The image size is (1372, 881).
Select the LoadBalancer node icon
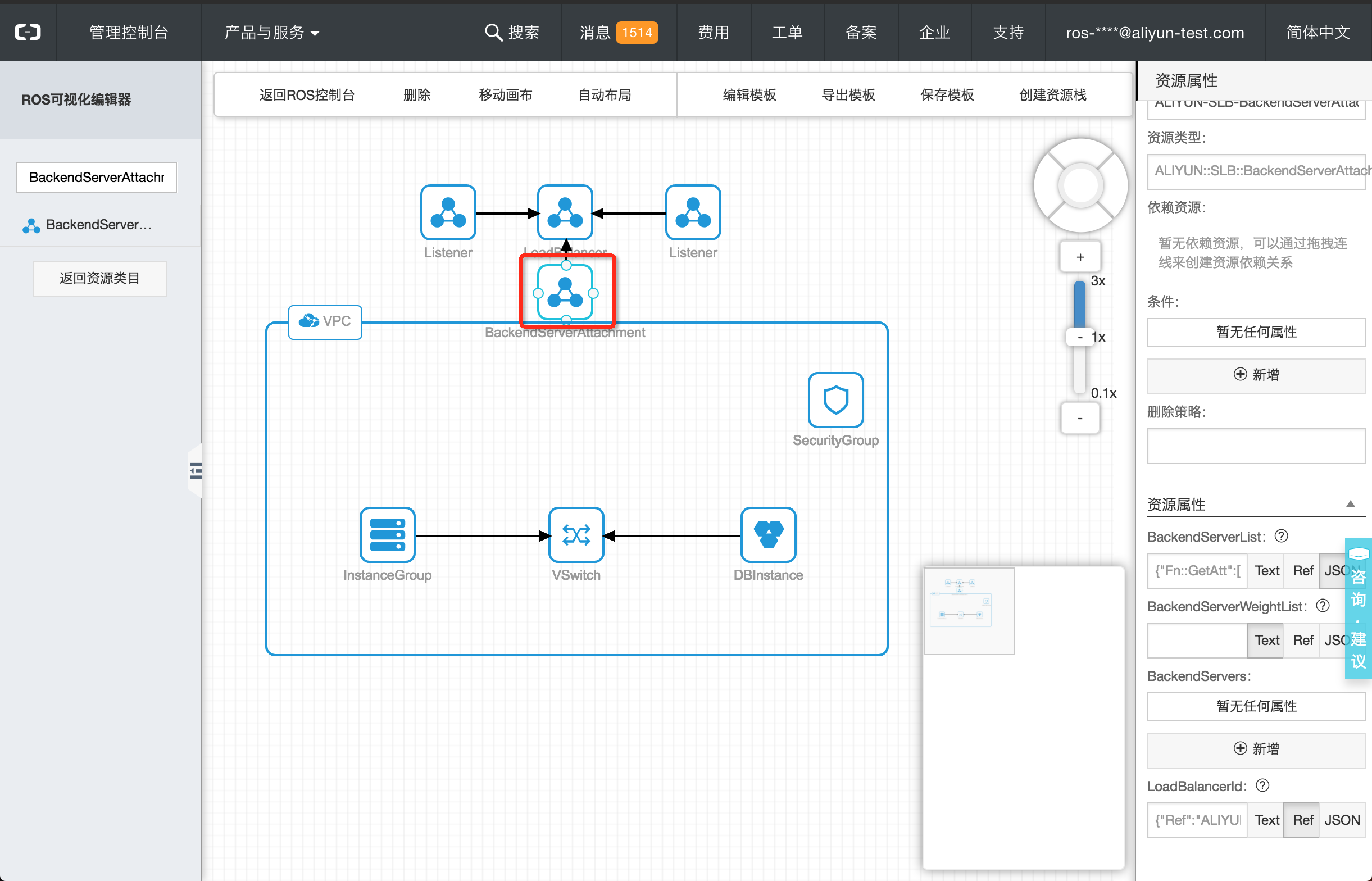pos(565,212)
